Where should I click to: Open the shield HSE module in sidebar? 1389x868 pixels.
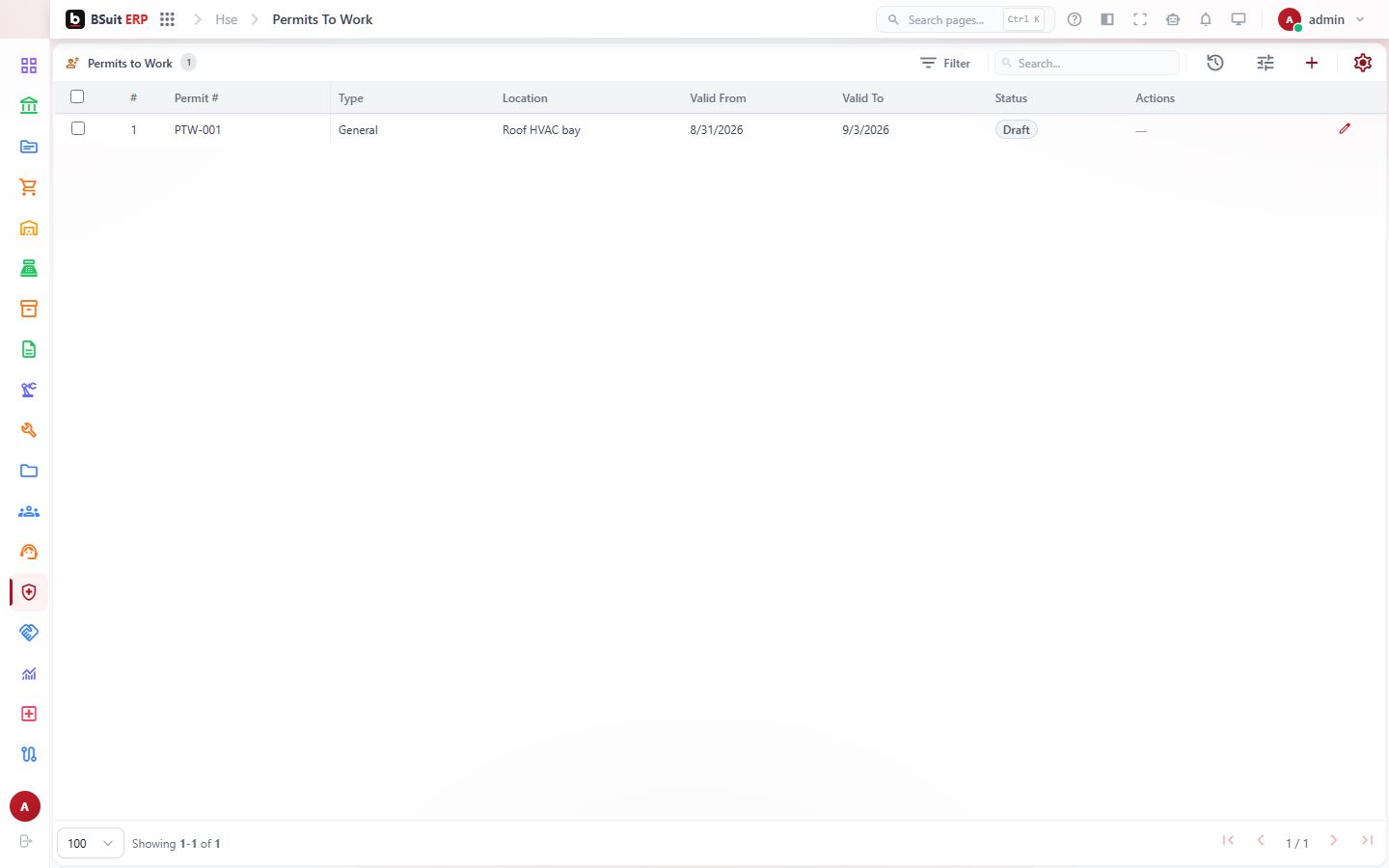pos(29,592)
